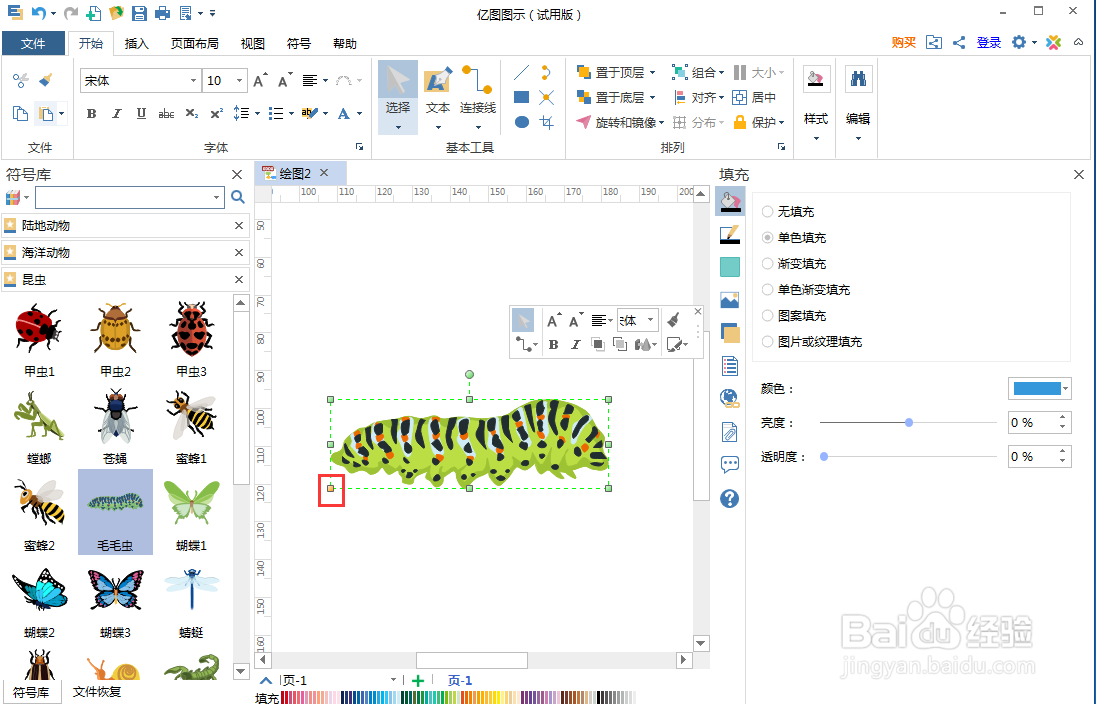The width and height of the screenshot is (1096, 704).
Task: Apply superscript formatting
Action: (x=217, y=113)
